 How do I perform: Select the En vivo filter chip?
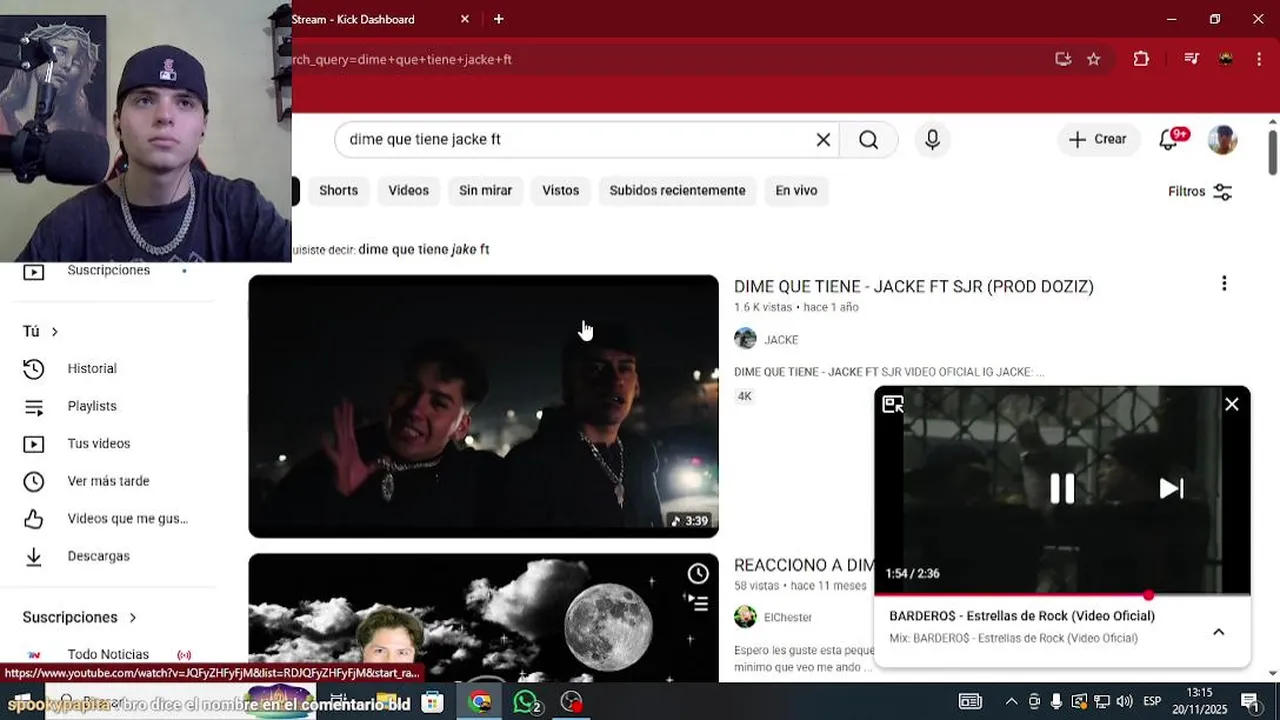(x=796, y=190)
